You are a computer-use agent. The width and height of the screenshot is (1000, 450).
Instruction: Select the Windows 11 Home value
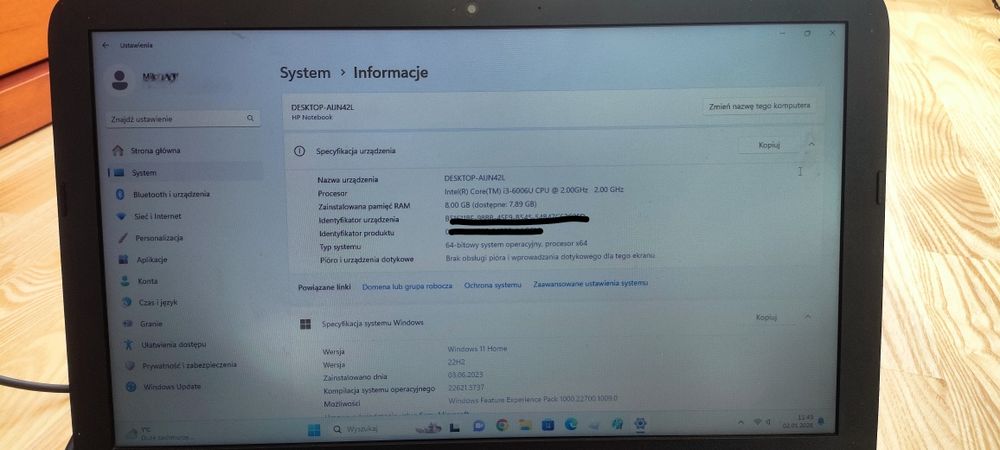click(x=477, y=349)
